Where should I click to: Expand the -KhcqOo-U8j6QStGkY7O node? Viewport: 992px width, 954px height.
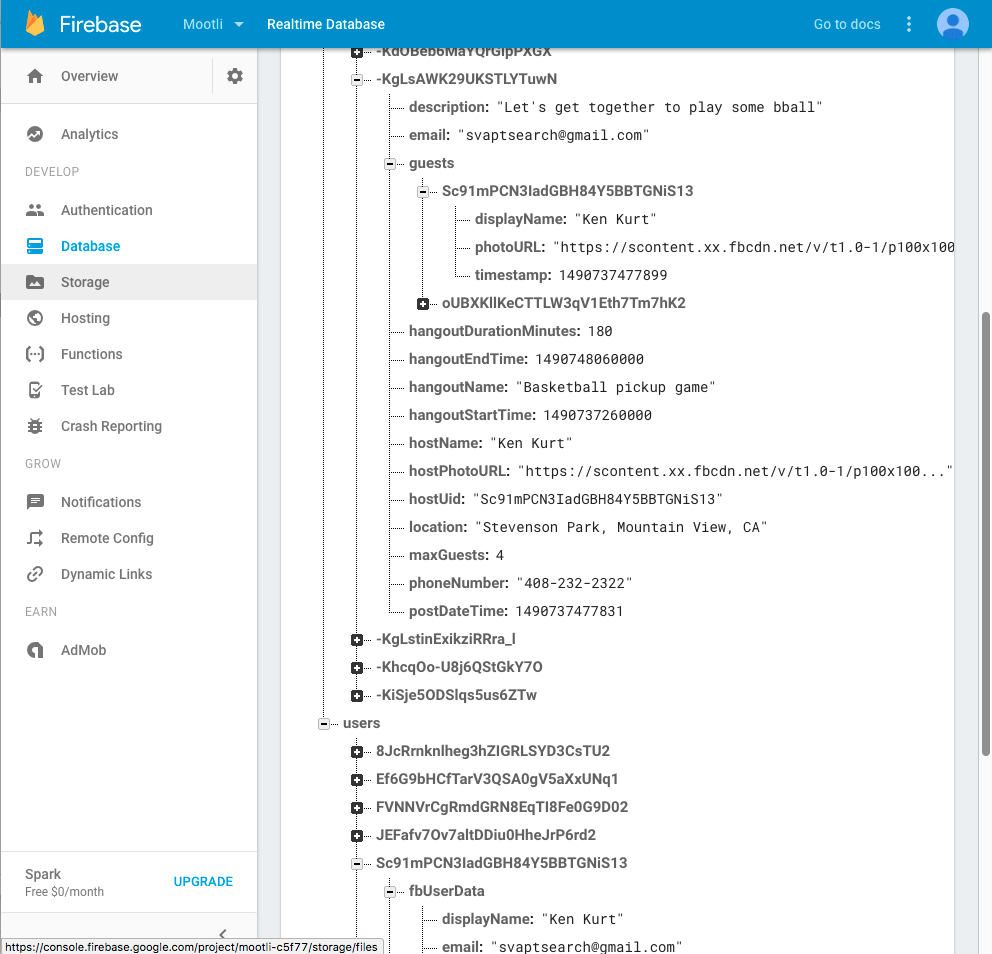pyautogui.click(x=356, y=666)
